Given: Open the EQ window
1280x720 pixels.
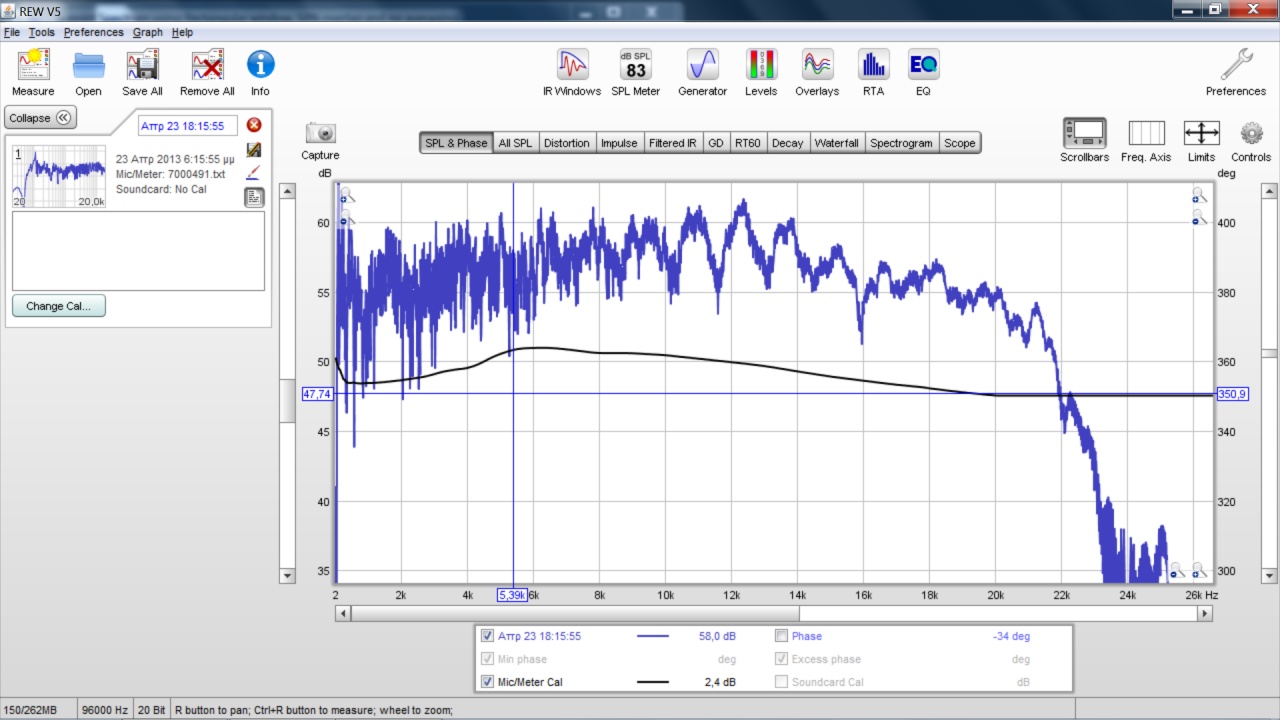Looking at the screenshot, I should pyautogui.click(x=922, y=66).
